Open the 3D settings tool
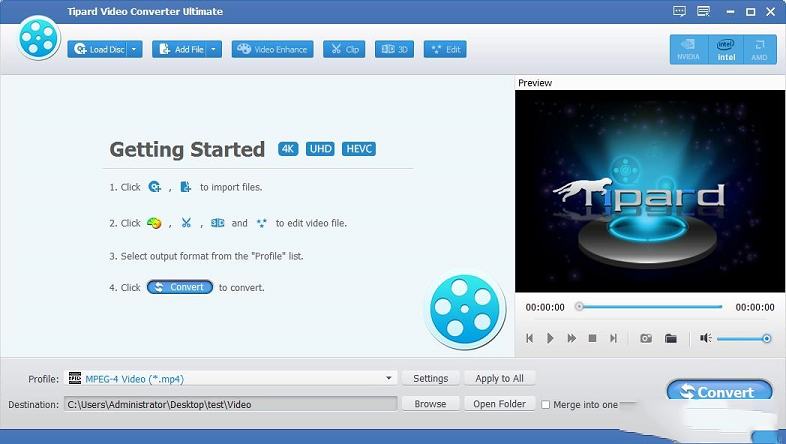The height and width of the screenshot is (444, 786). (394, 49)
